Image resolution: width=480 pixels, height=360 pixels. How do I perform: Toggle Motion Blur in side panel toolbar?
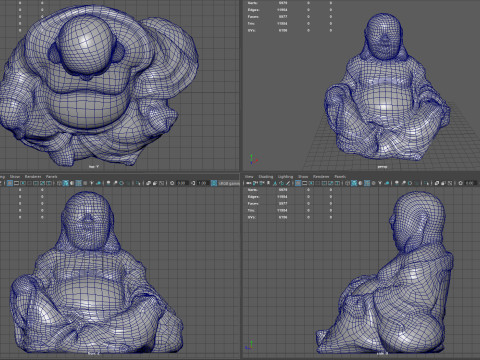click(x=403, y=183)
